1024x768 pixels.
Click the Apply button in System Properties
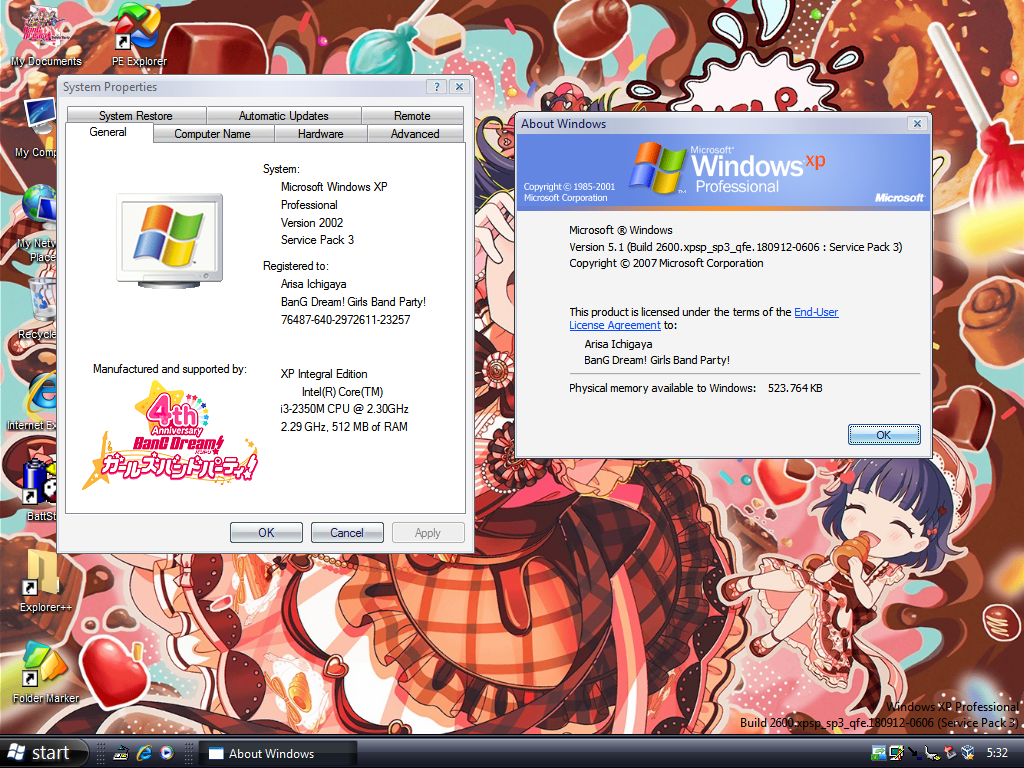click(x=428, y=533)
